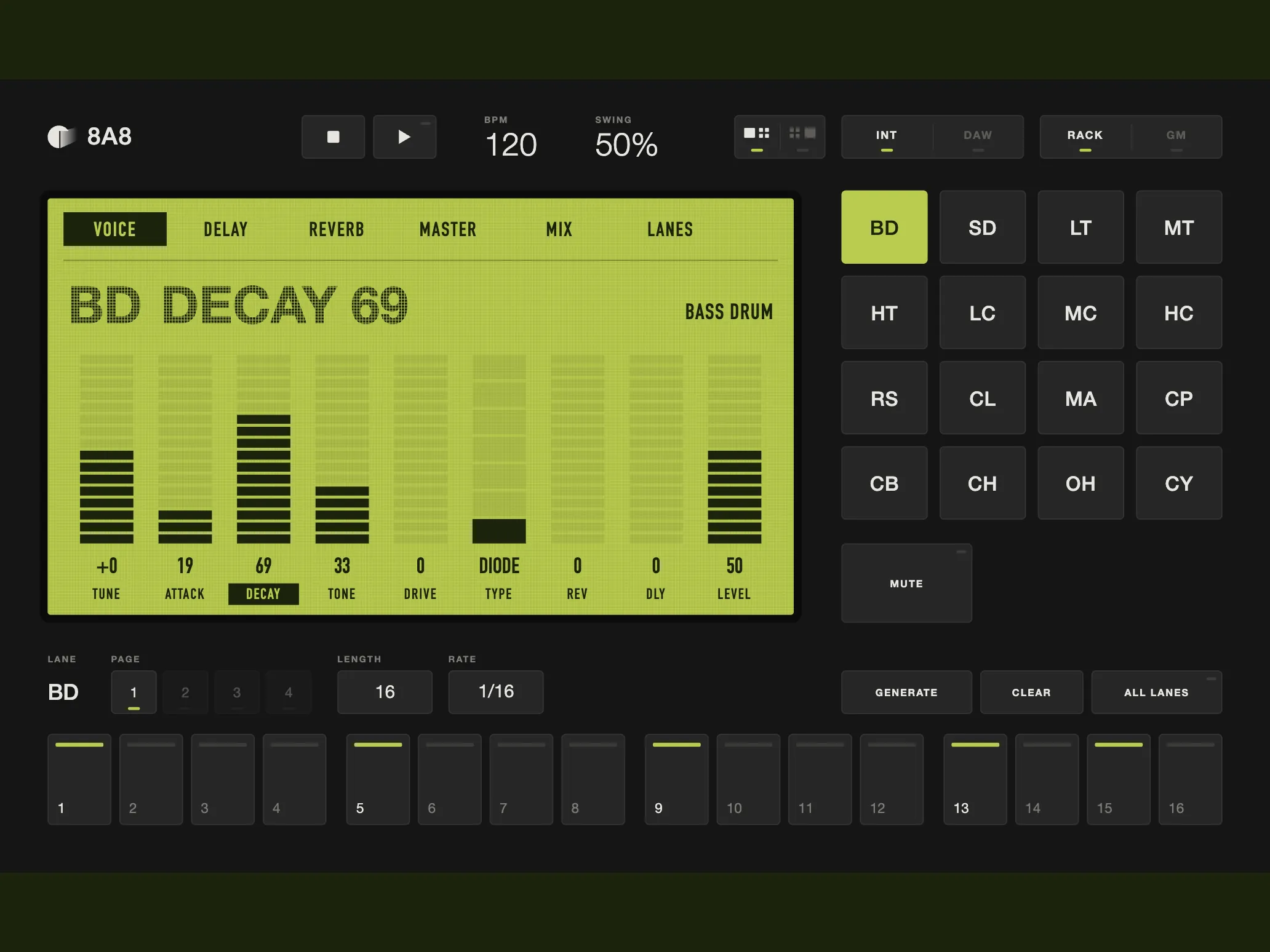Switch to pattern page 2
1270x952 pixels.
(185, 692)
